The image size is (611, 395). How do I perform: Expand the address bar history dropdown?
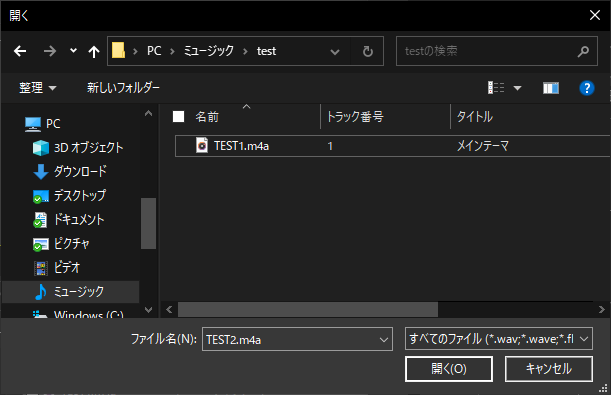coord(335,51)
